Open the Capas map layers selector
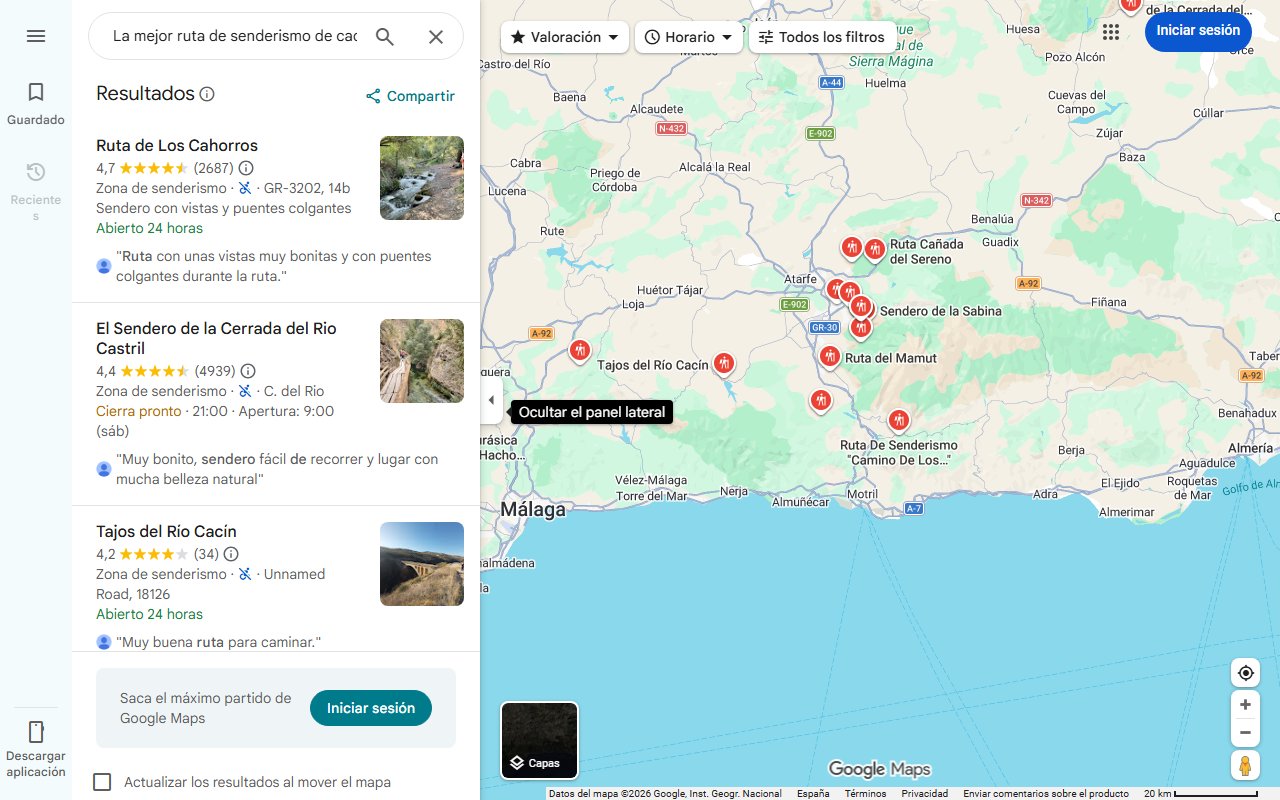 [539, 740]
